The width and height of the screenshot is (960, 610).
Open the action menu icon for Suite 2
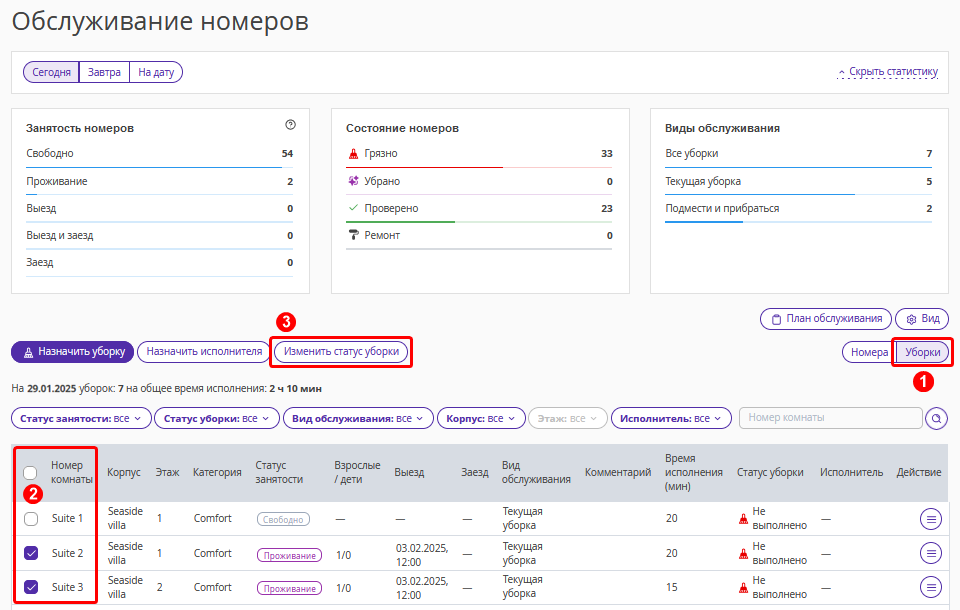click(931, 554)
